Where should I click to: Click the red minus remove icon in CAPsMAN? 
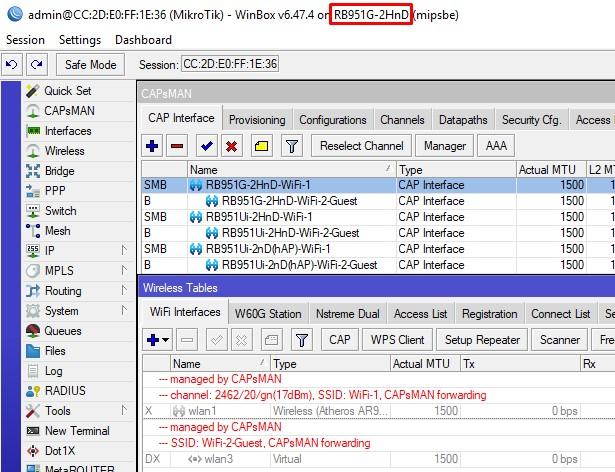pyautogui.click(x=178, y=146)
